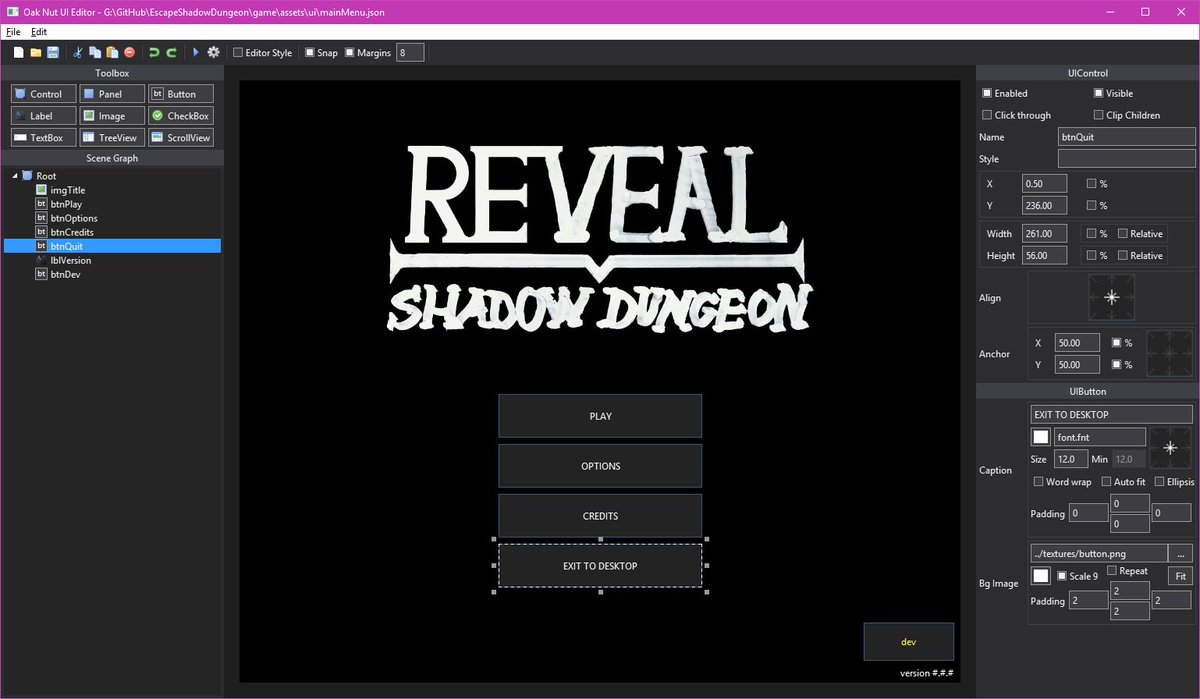Enable Word wrap for caption
The height and width of the screenshot is (699, 1200).
click(x=1038, y=481)
